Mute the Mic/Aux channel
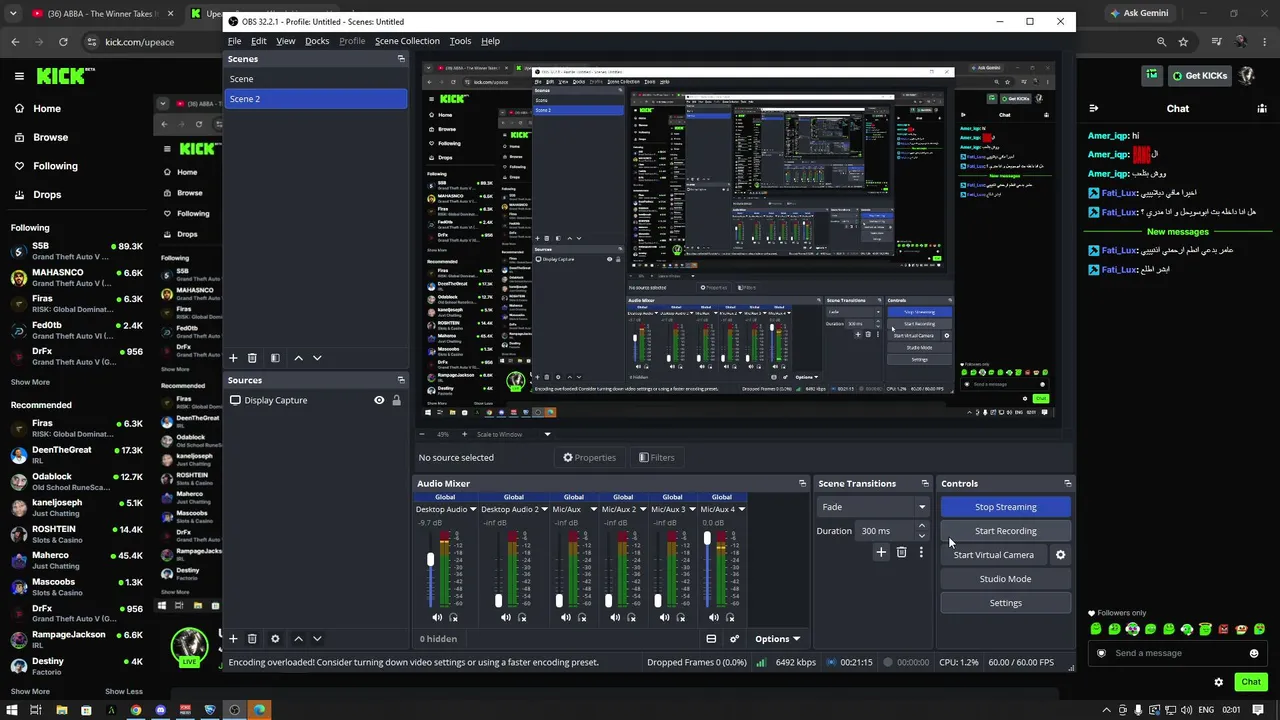1280x720 pixels. [x=566, y=618]
